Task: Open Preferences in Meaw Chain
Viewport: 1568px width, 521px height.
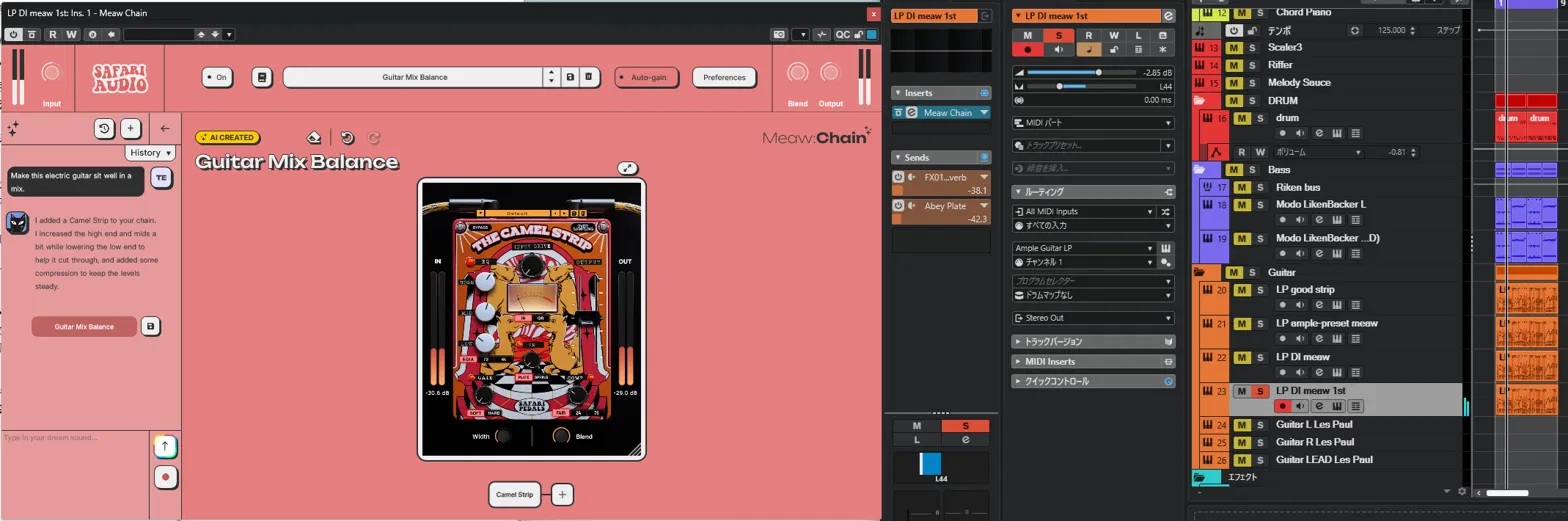Action: [x=724, y=77]
